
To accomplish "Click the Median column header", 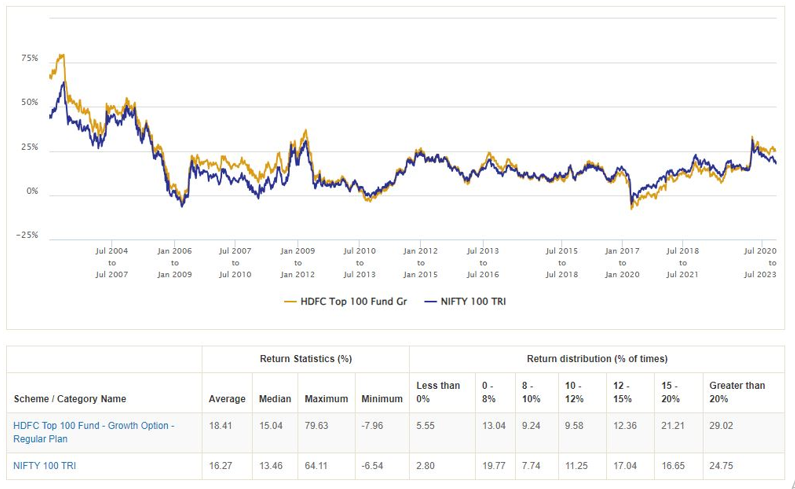I will pyautogui.click(x=275, y=399).
